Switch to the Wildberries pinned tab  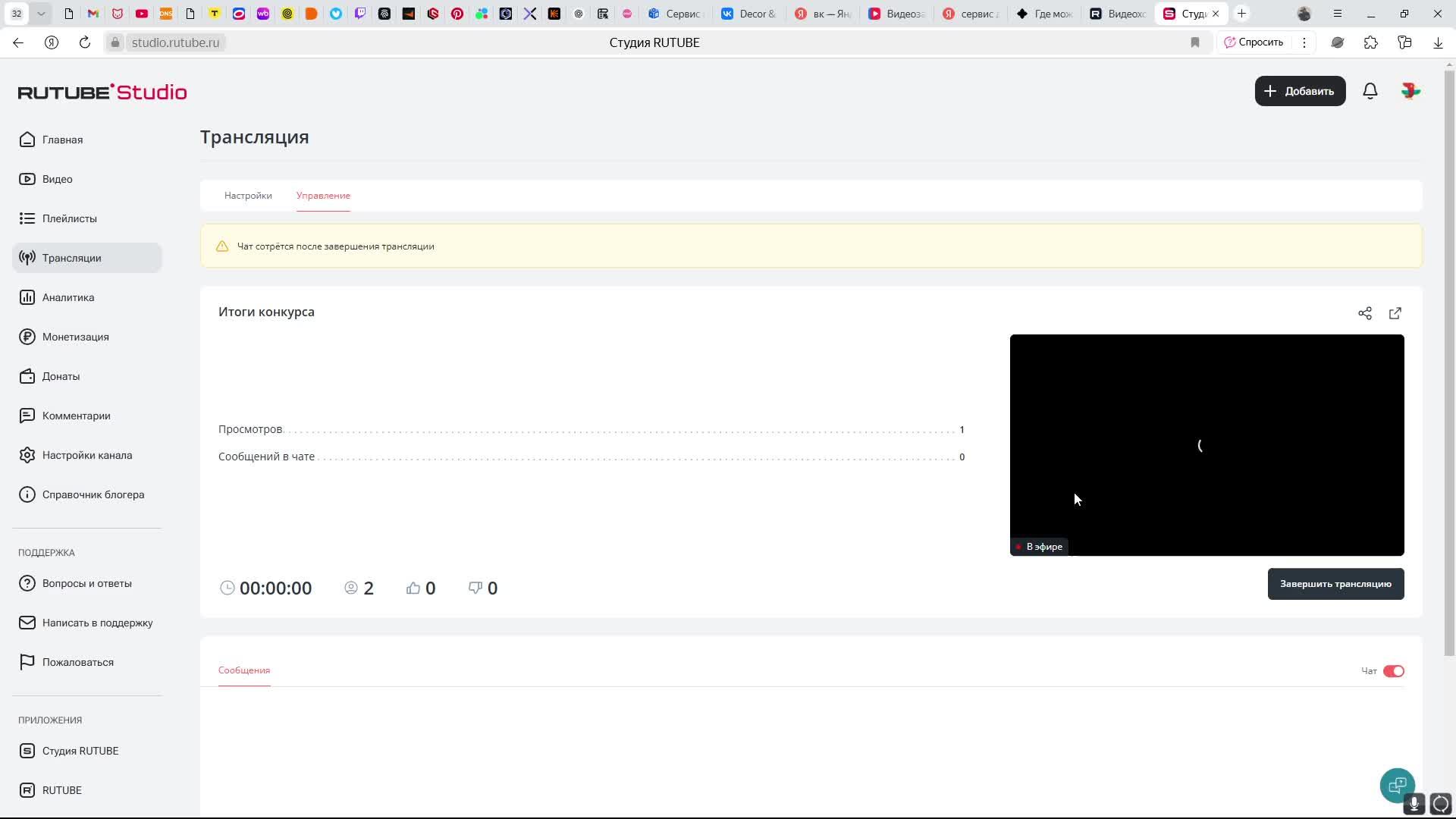[263, 14]
